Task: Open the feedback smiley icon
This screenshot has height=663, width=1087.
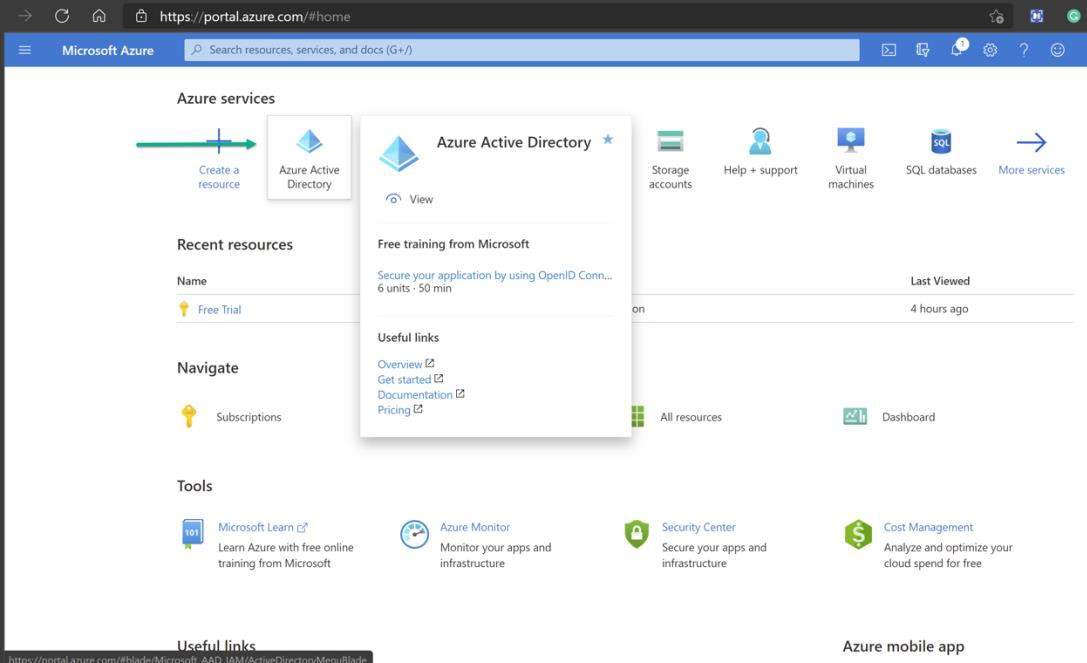Action: pos(1057,50)
